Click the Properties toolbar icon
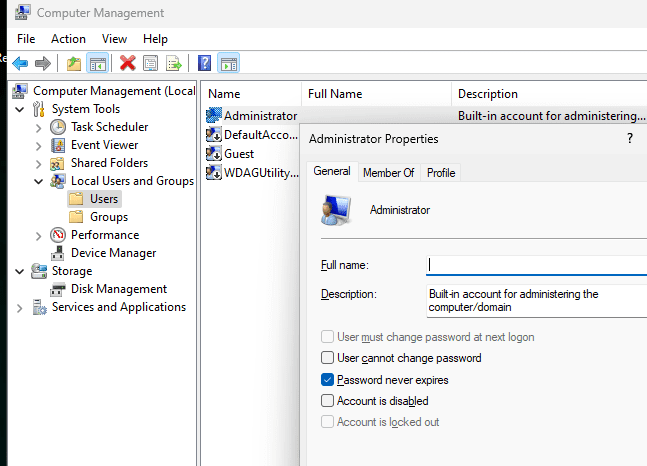 point(151,63)
